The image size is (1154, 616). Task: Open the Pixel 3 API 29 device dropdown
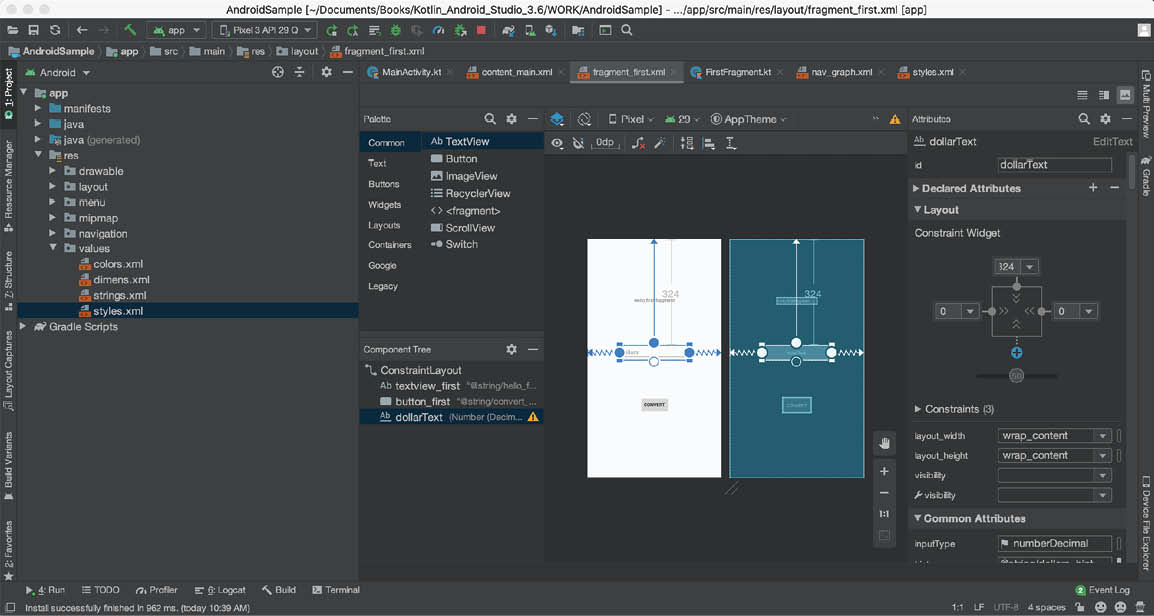[264, 30]
